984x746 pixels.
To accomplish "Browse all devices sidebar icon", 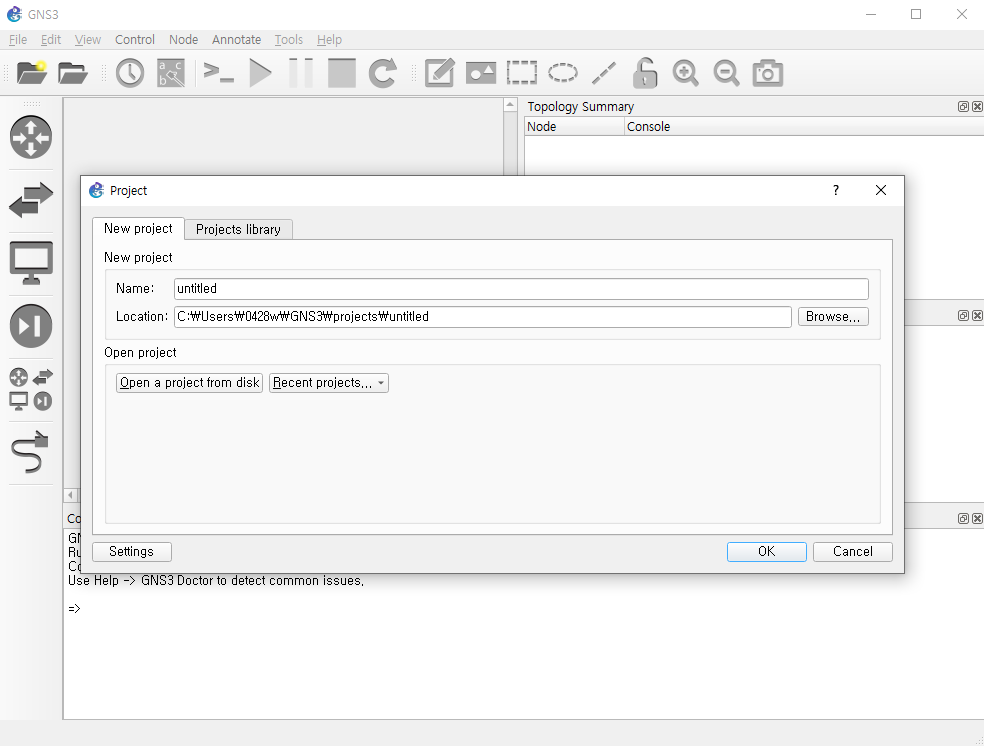I will coord(31,389).
